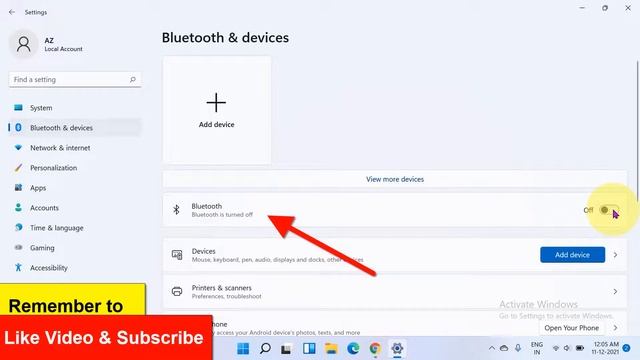640x360 pixels.
Task: Open System settings category
Action: 75,108
